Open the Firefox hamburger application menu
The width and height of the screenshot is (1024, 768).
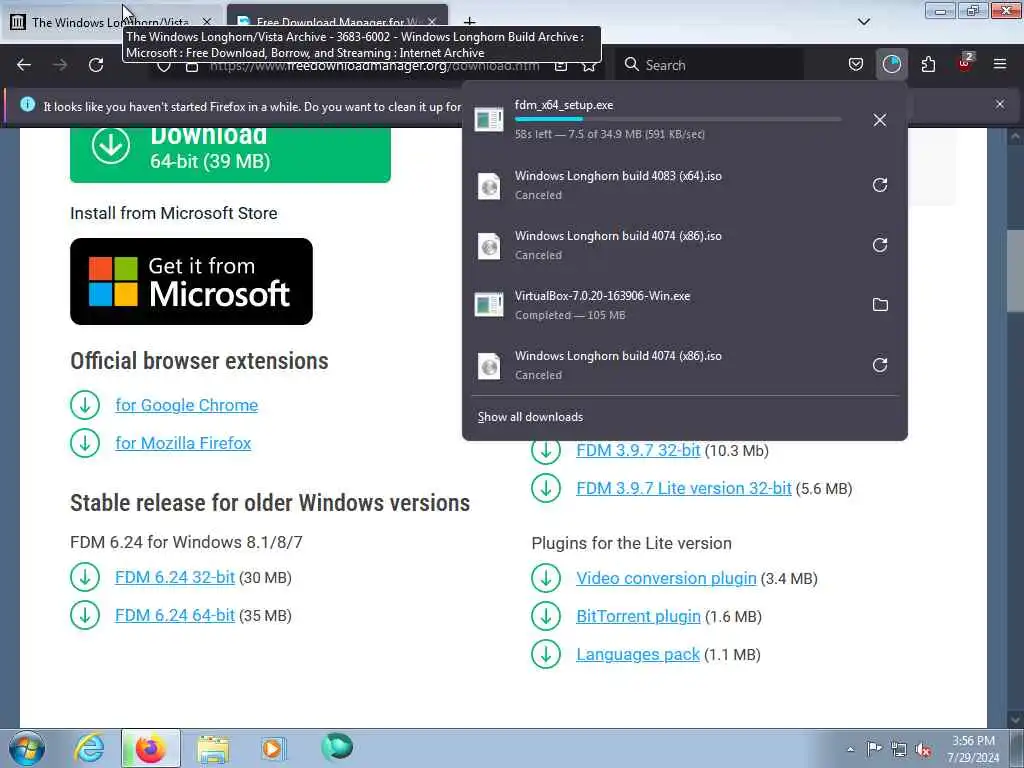(1000, 64)
